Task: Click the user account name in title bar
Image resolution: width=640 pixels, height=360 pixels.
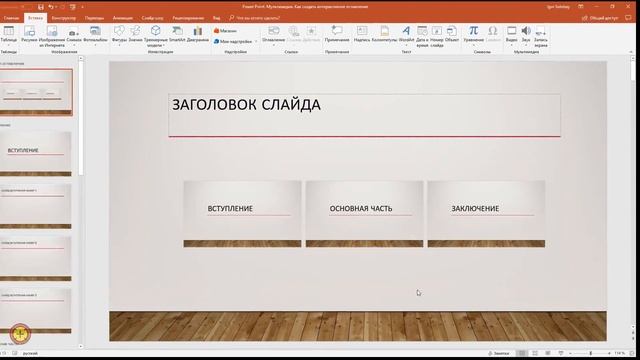Action: pos(558,7)
